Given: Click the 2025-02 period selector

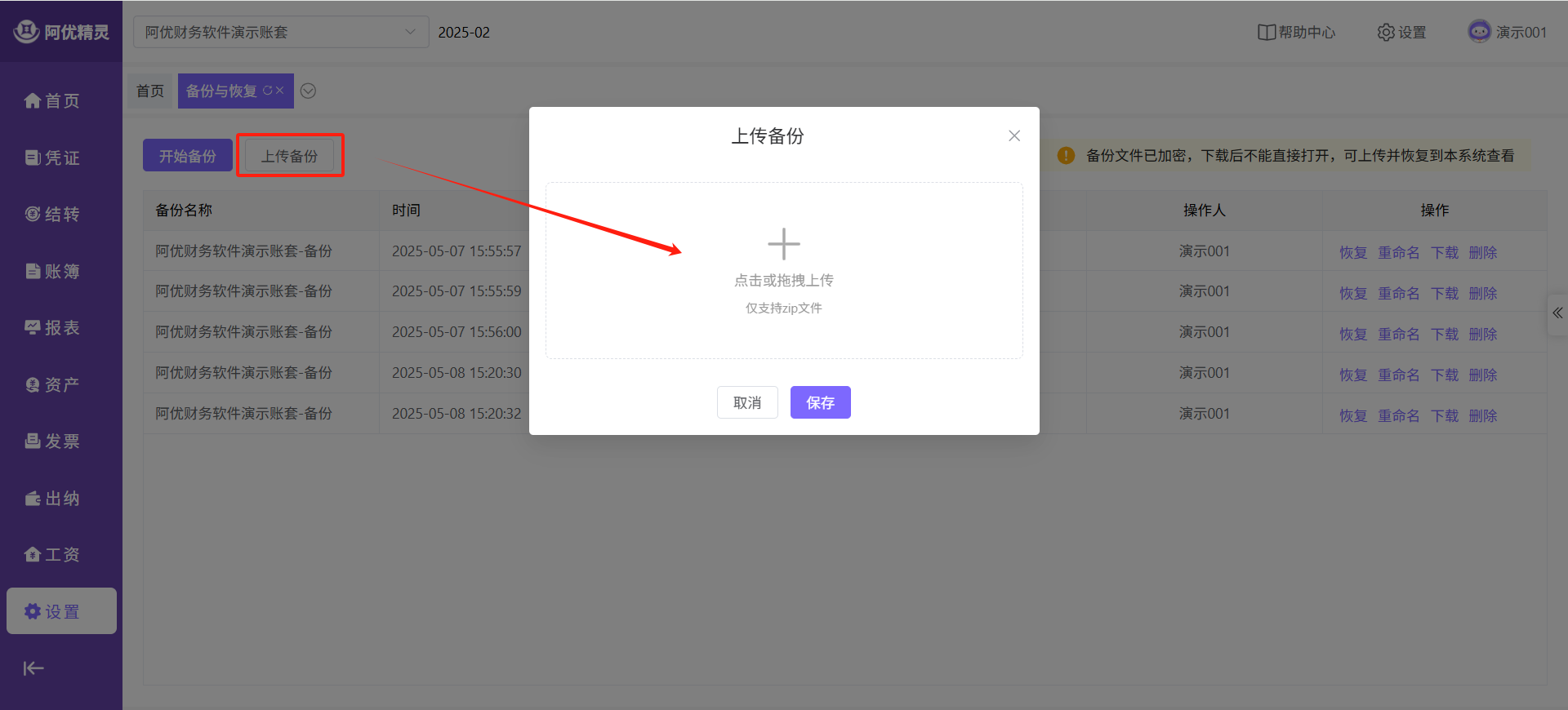Looking at the screenshot, I should tap(464, 33).
